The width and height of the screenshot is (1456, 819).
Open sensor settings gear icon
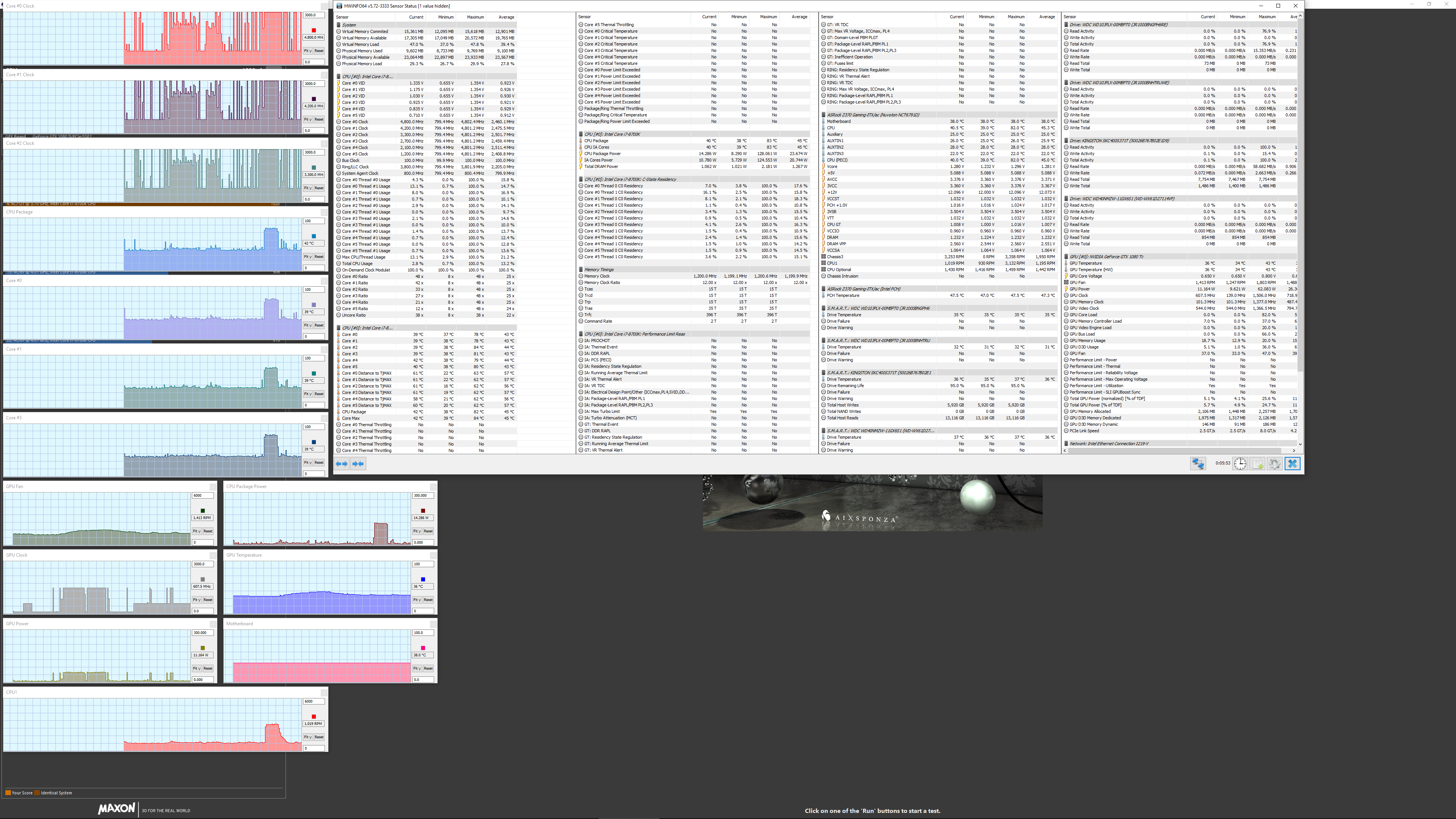[x=1274, y=463]
